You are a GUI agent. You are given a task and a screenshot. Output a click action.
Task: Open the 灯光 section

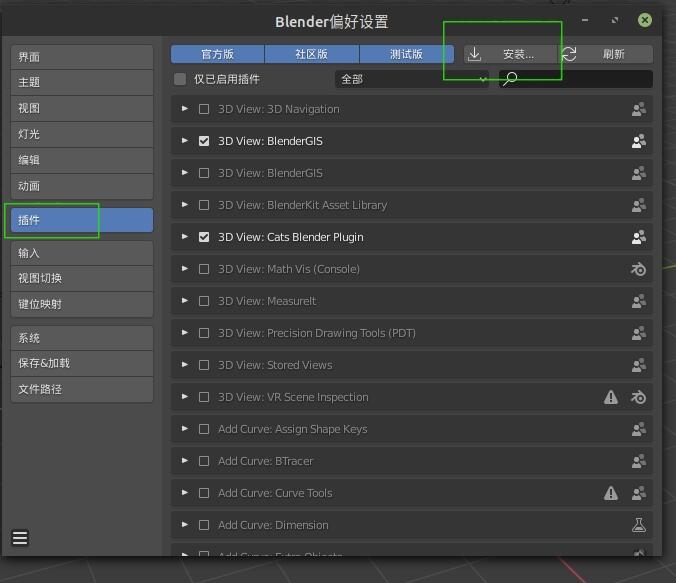click(x=82, y=134)
